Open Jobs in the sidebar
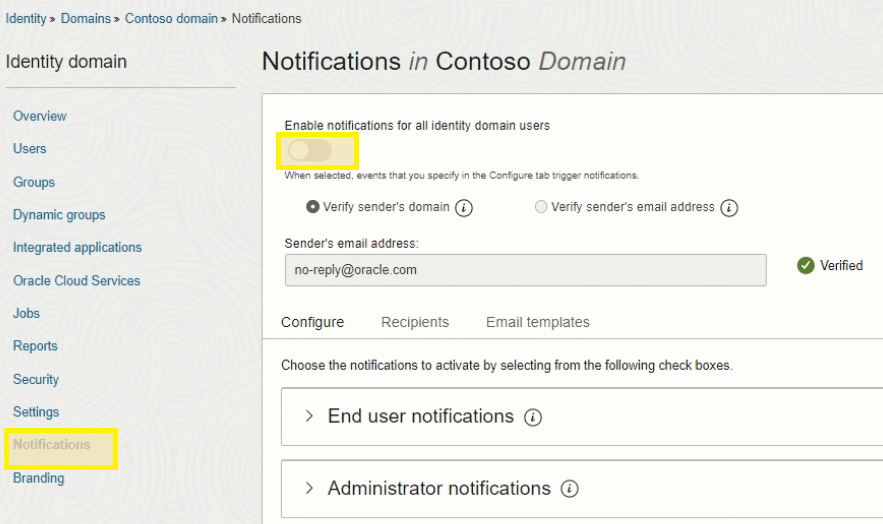The image size is (883, 524). point(26,313)
